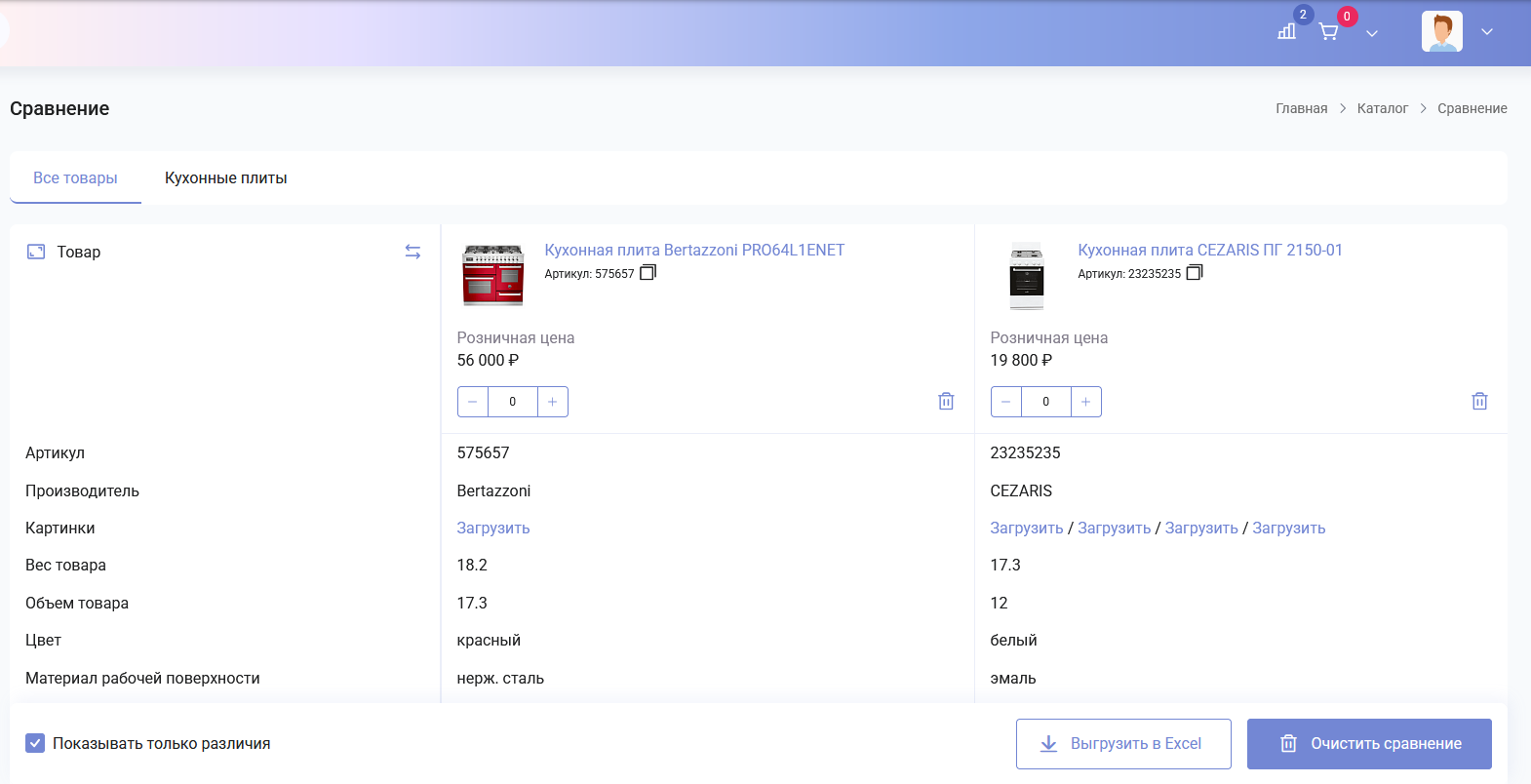Click the Сравнение breadcrumb
Viewport: 1531px width, 784px height.
[x=1472, y=108]
